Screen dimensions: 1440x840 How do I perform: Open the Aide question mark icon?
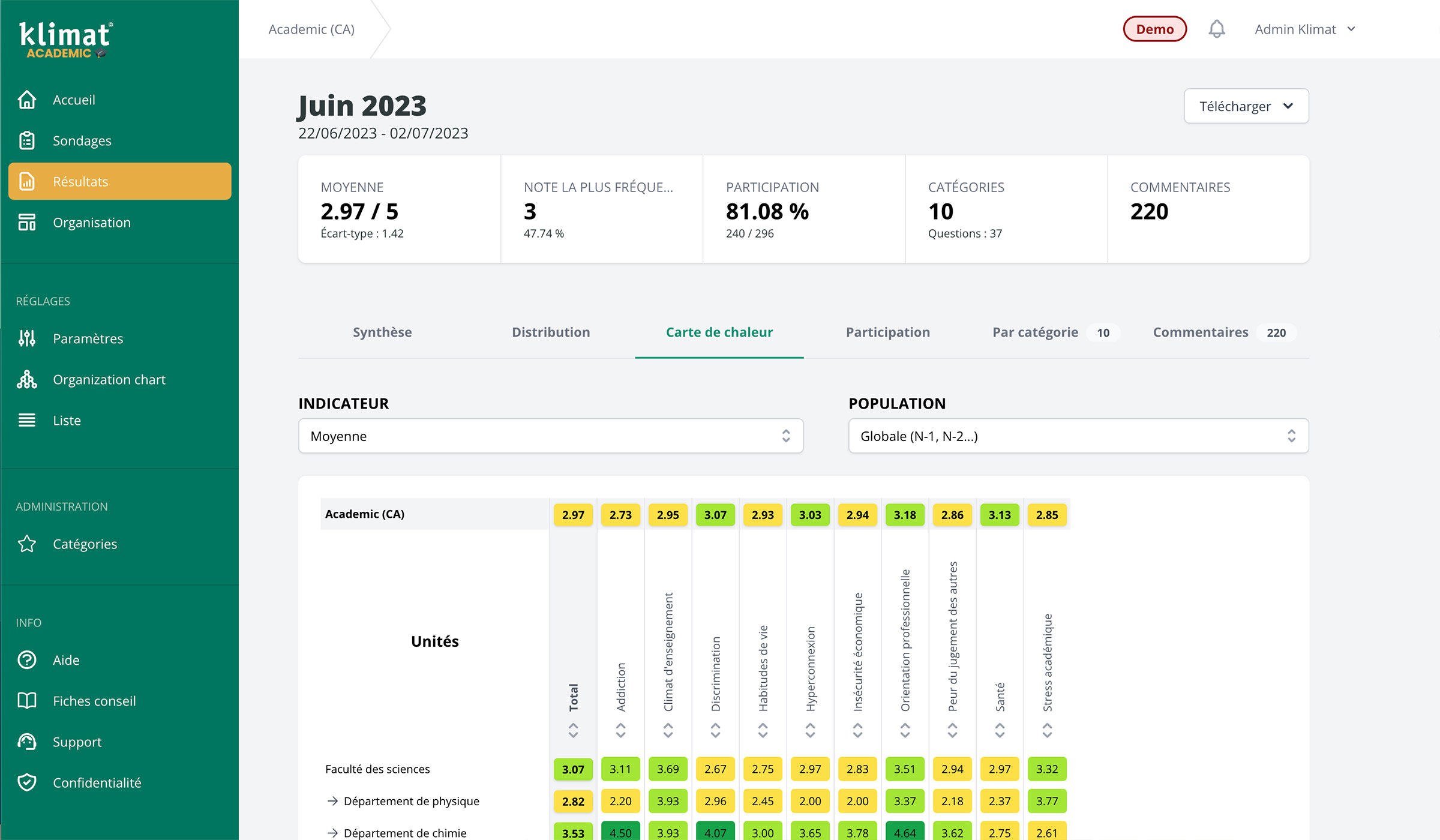tap(27, 660)
